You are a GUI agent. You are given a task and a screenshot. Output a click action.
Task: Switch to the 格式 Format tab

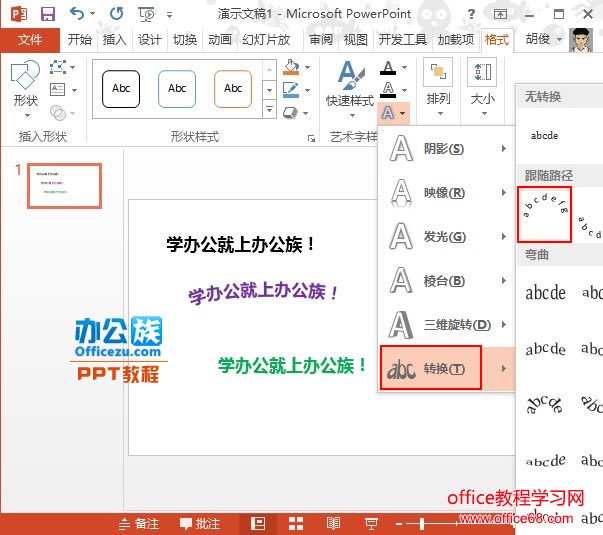[496, 39]
